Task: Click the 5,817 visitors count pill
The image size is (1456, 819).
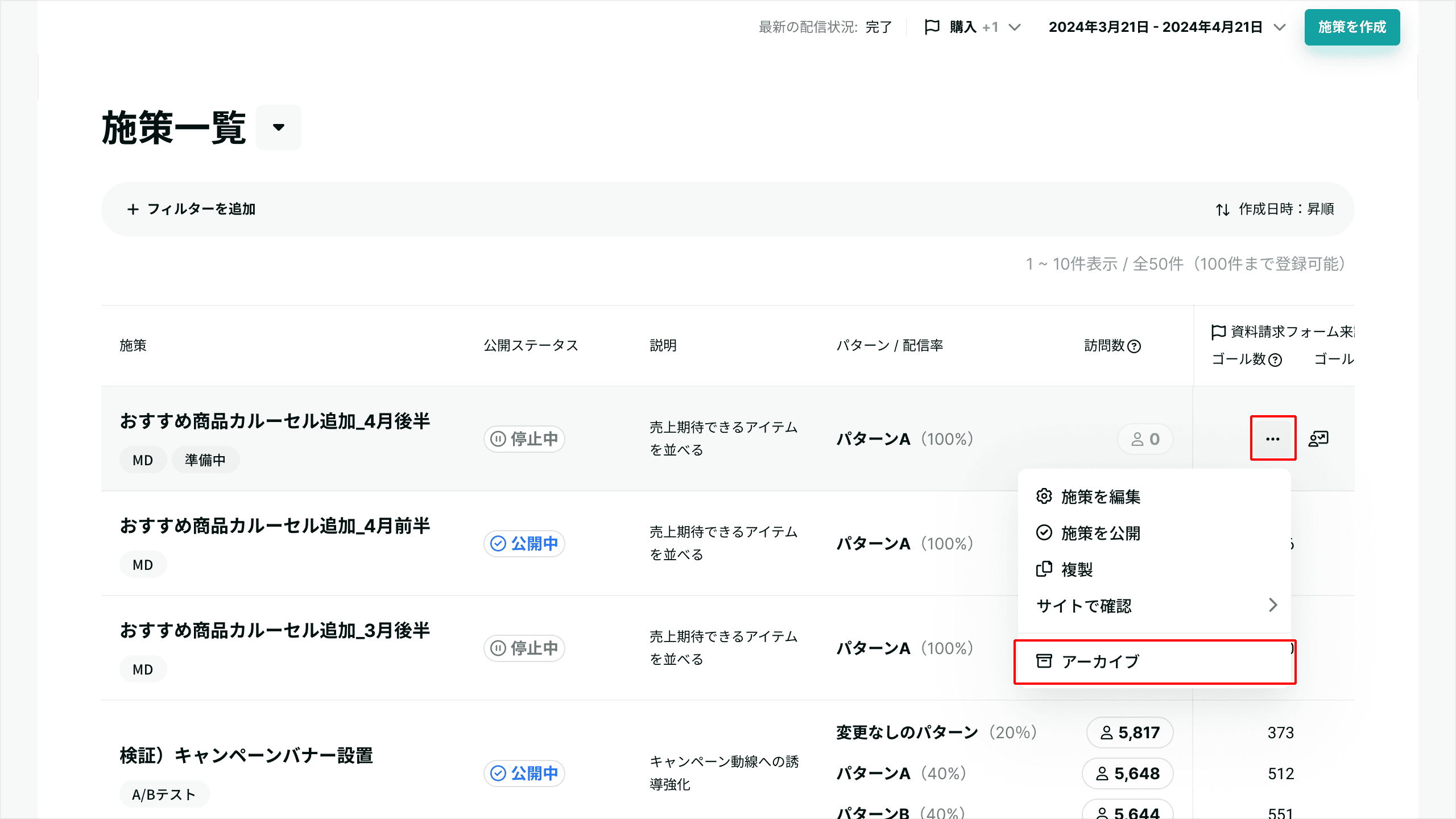Action: tap(1130, 733)
